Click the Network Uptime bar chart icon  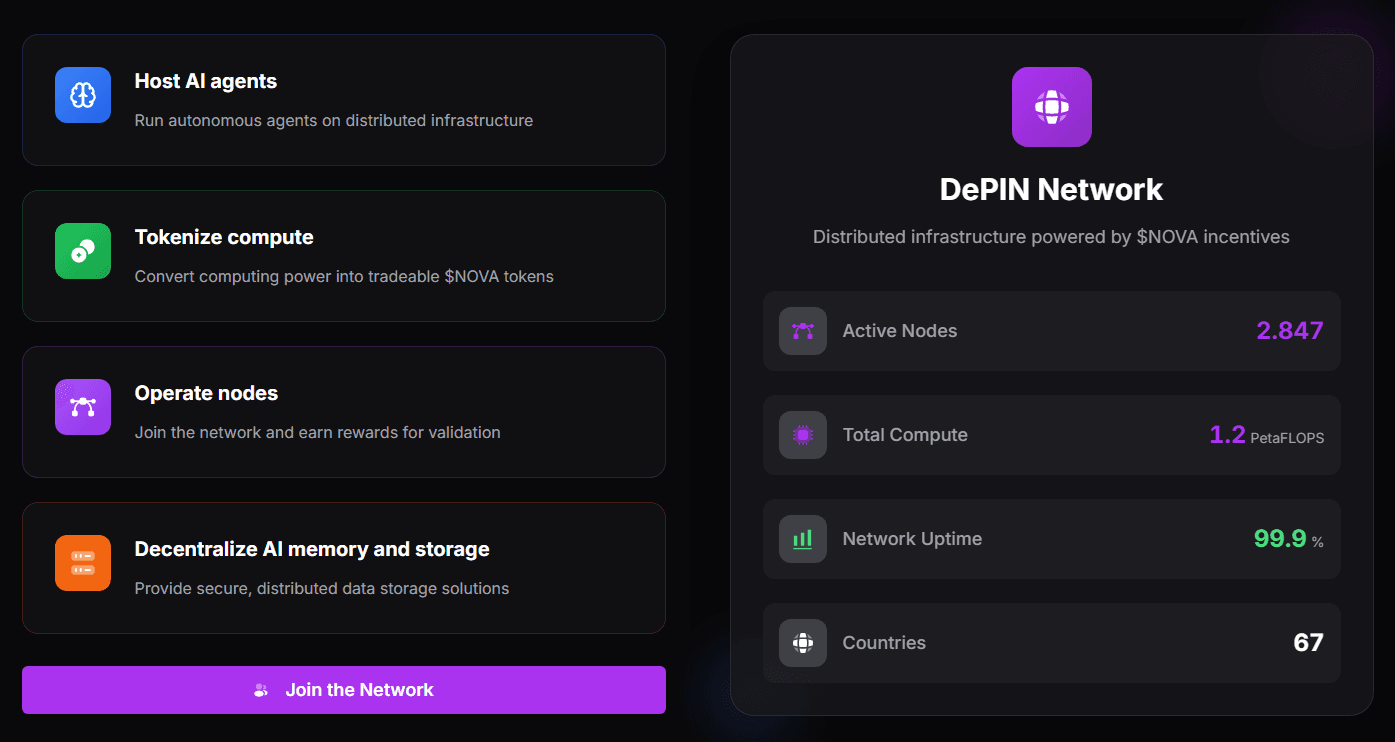pos(803,539)
